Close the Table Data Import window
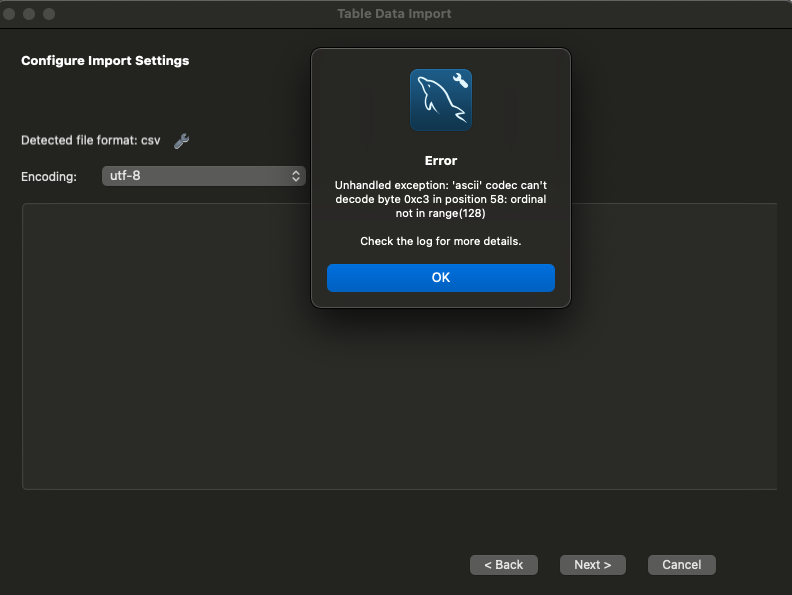792x595 pixels. [9, 14]
